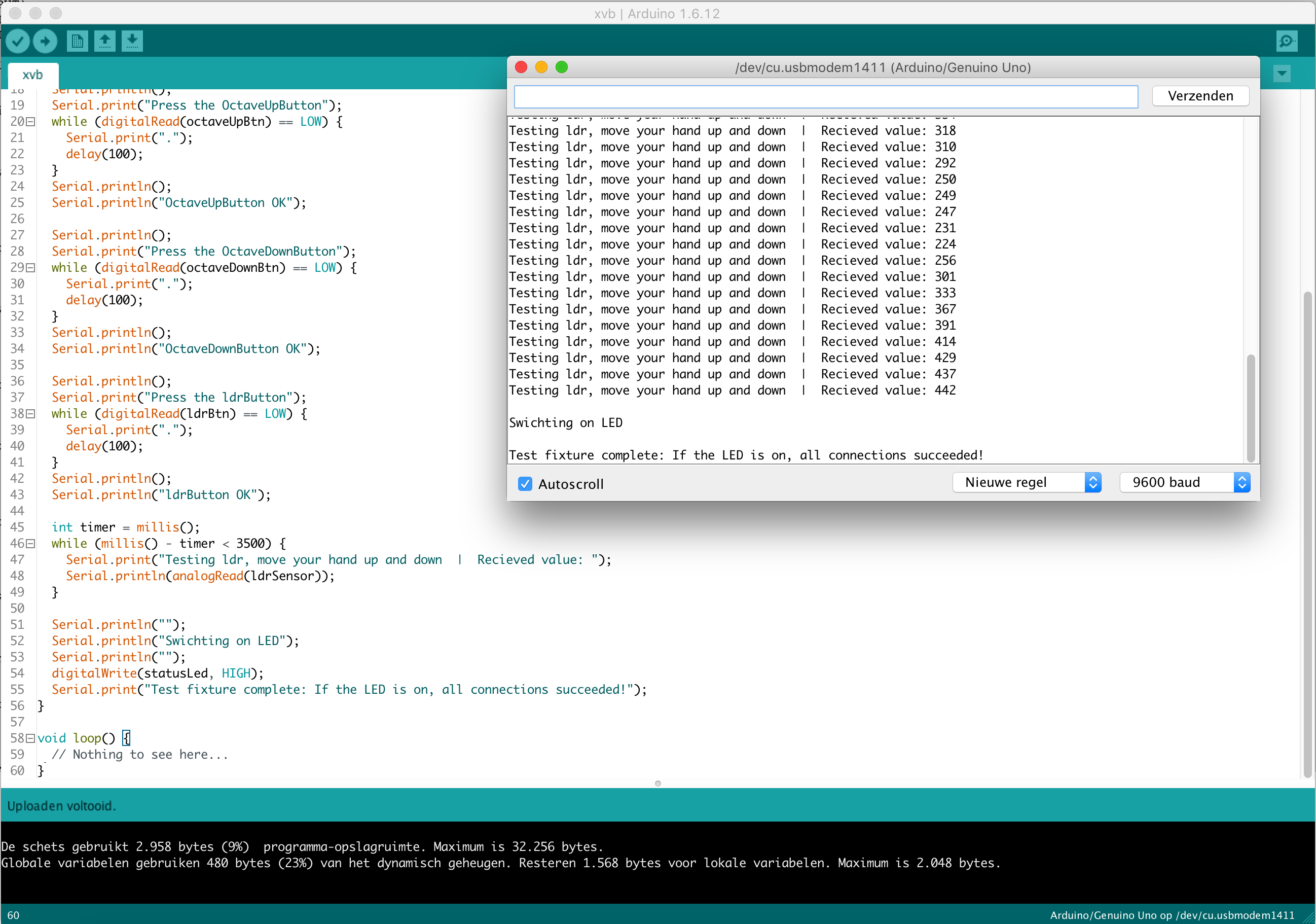
Task: Click the Verzenden send button
Action: [1200, 96]
